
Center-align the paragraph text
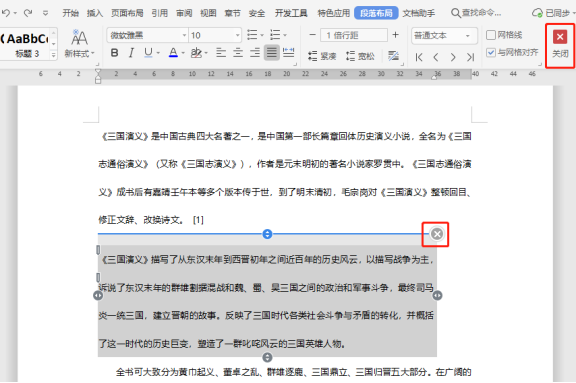point(238,53)
